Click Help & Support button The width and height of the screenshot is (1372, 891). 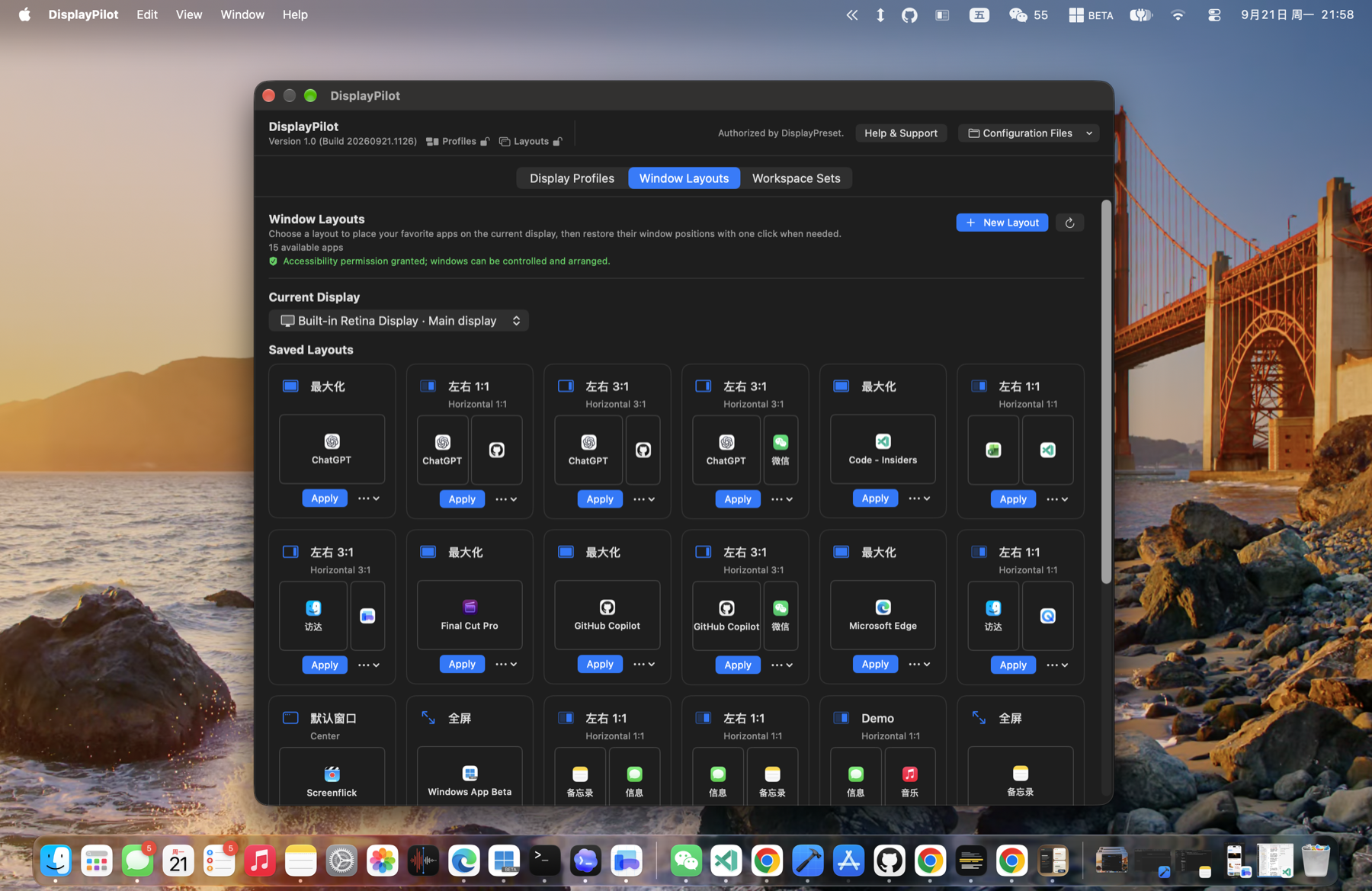coord(901,133)
